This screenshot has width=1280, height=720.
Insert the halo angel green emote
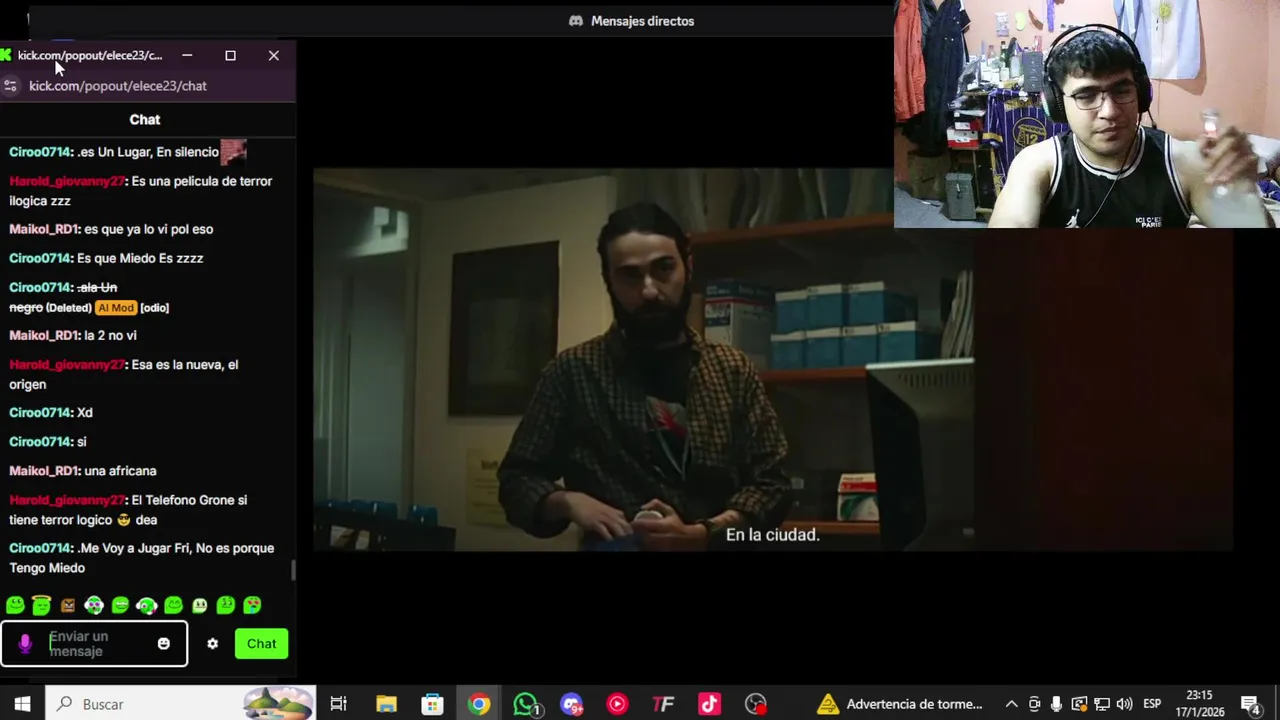point(41,605)
